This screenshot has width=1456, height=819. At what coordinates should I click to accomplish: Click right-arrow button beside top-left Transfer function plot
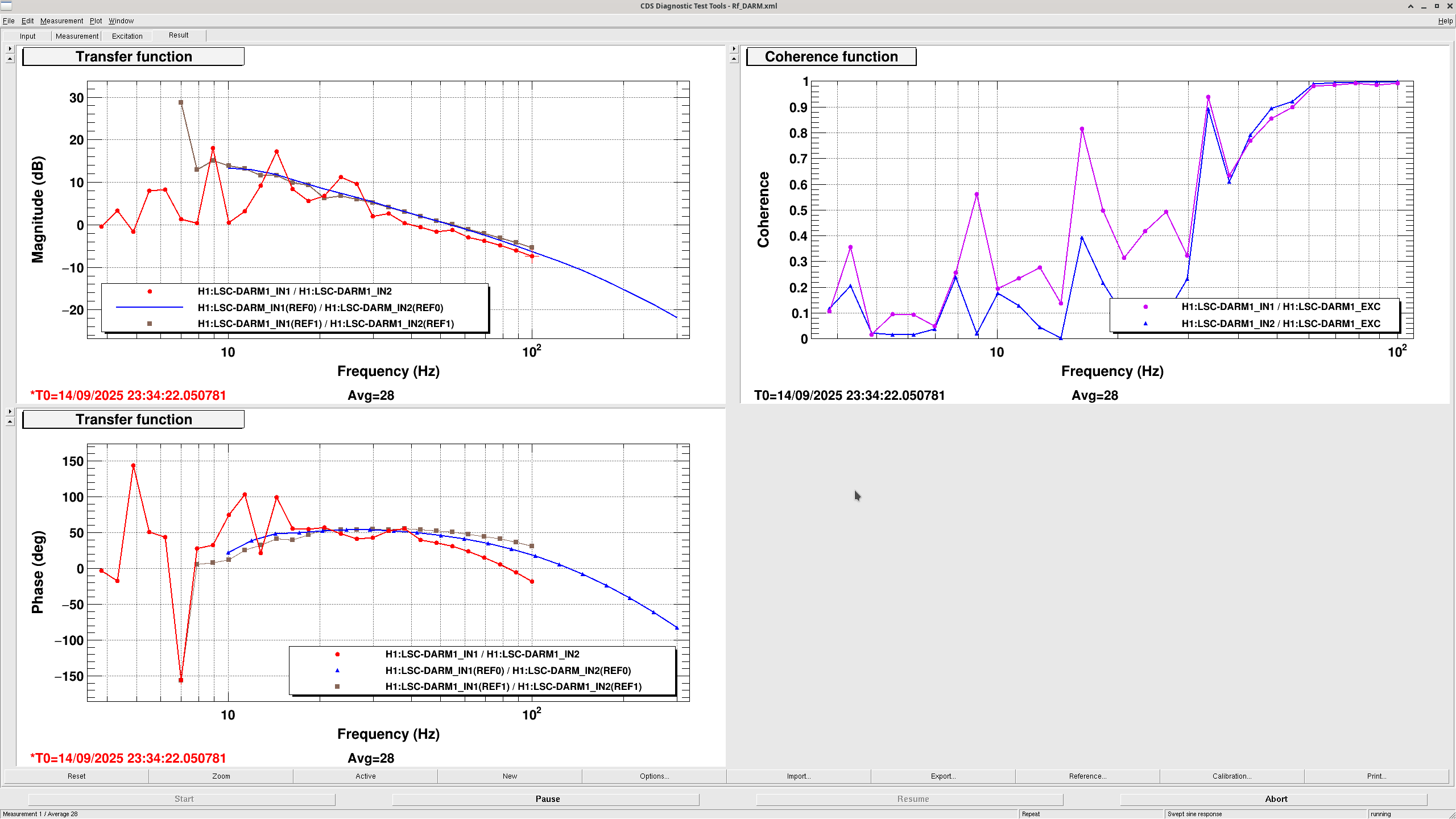coord(10,49)
